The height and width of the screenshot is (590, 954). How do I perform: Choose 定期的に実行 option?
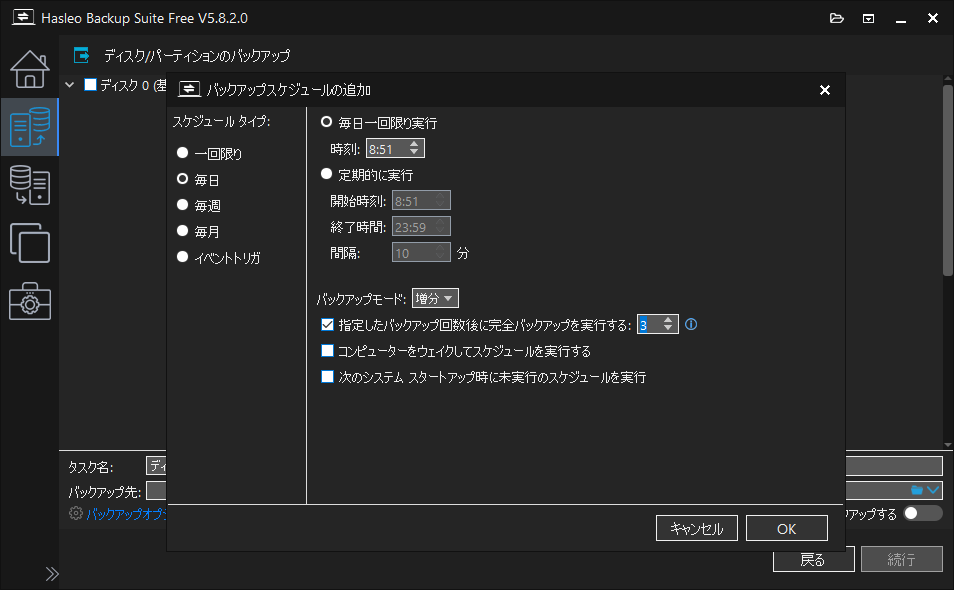point(367,175)
